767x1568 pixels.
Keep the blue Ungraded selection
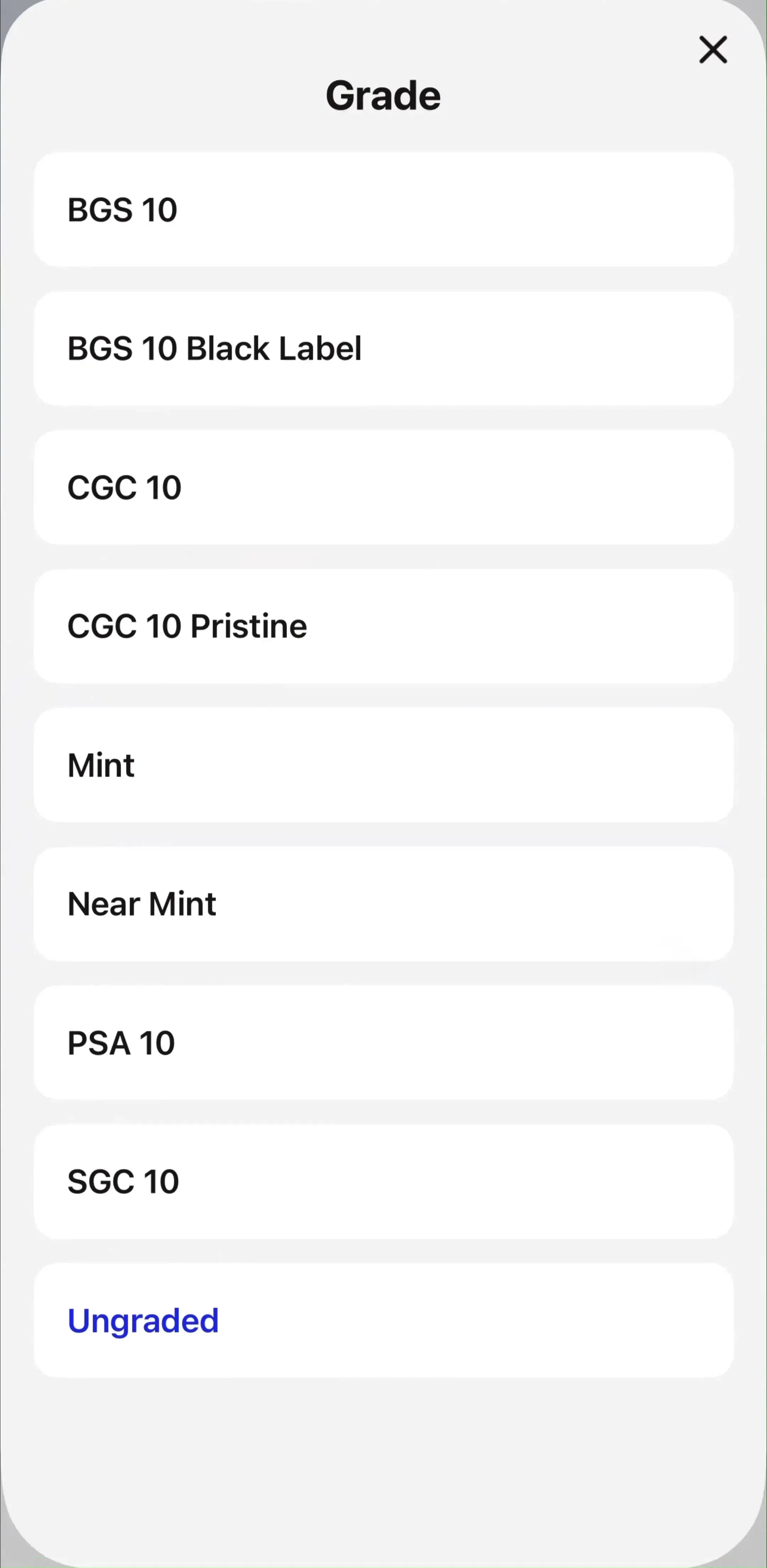tap(383, 1320)
